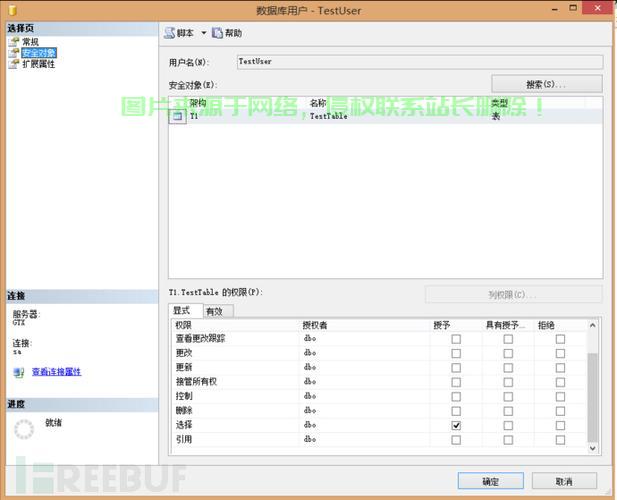Click the table icon beside the T1 row
The image size is (617, 500).
pyautogui.click(x=178, y=116)
